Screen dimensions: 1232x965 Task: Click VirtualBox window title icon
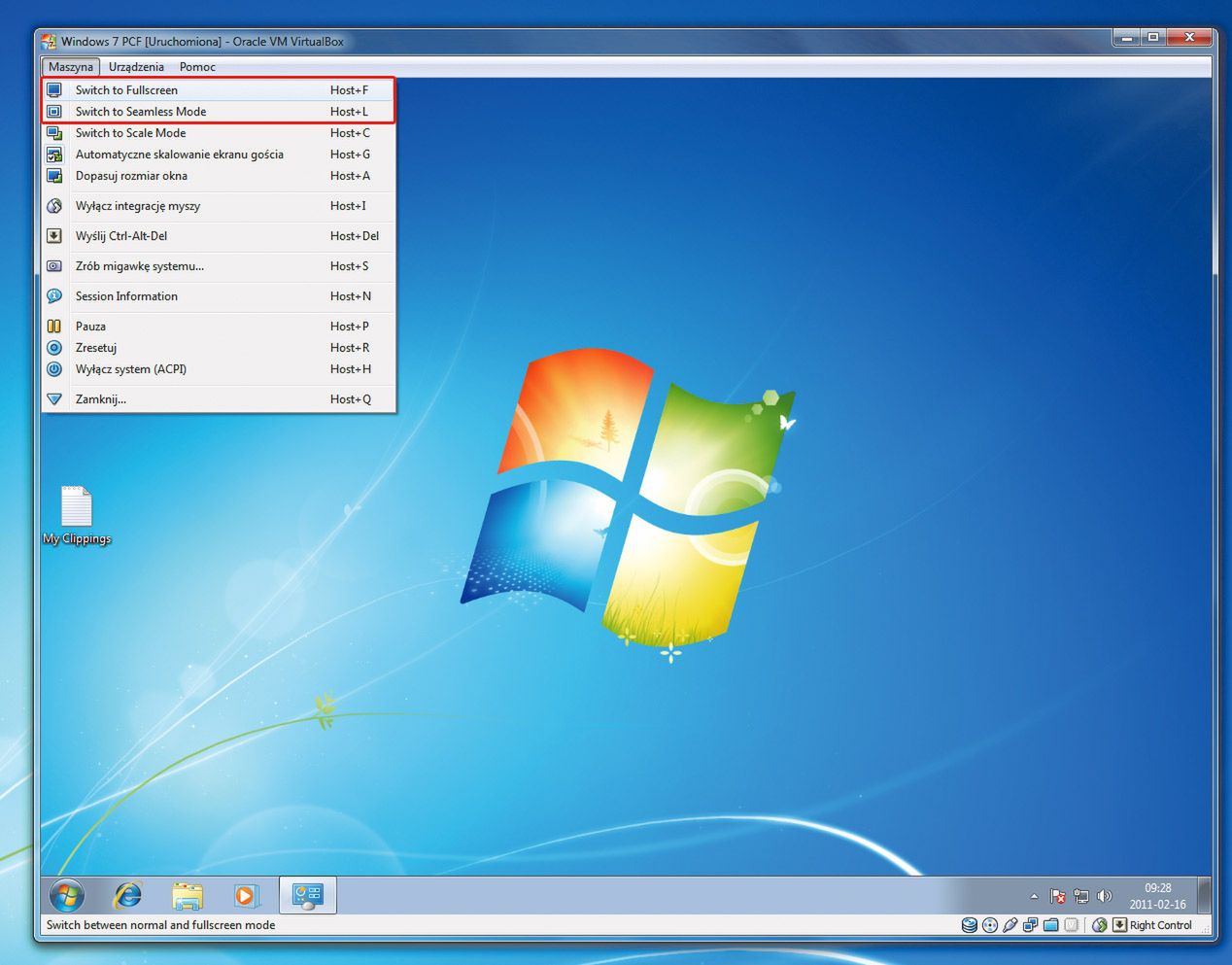49,41
